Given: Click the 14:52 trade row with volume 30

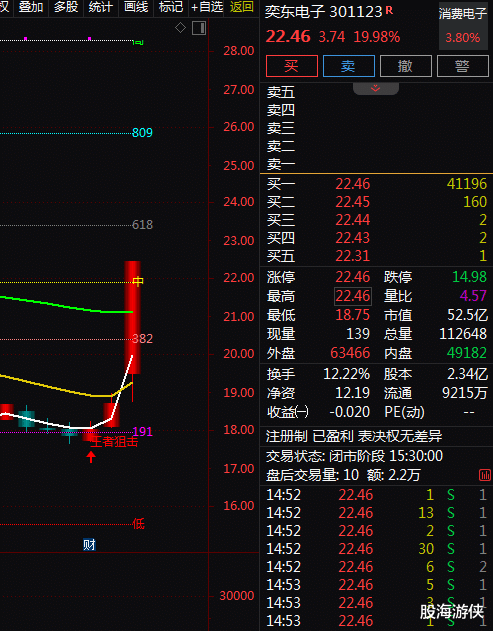Looking at the screenshot, I should [376, 549].
